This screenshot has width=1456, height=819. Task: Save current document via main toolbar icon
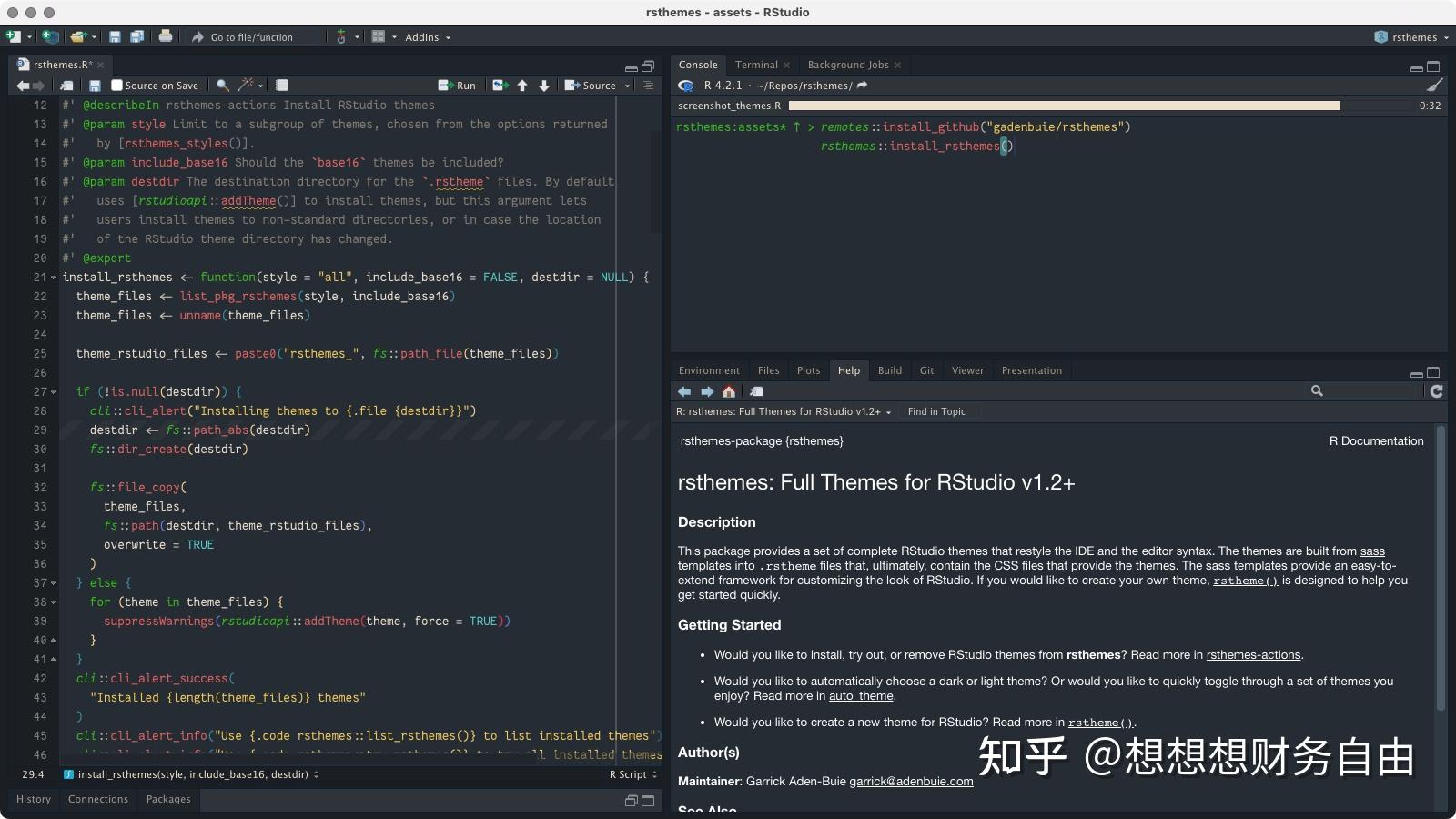pos(115,36)
